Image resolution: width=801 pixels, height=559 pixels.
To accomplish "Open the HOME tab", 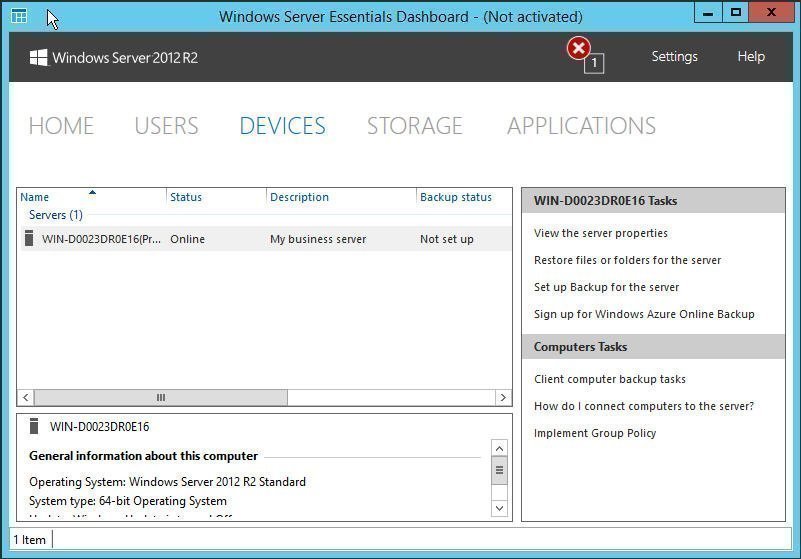I will [61, 126].
